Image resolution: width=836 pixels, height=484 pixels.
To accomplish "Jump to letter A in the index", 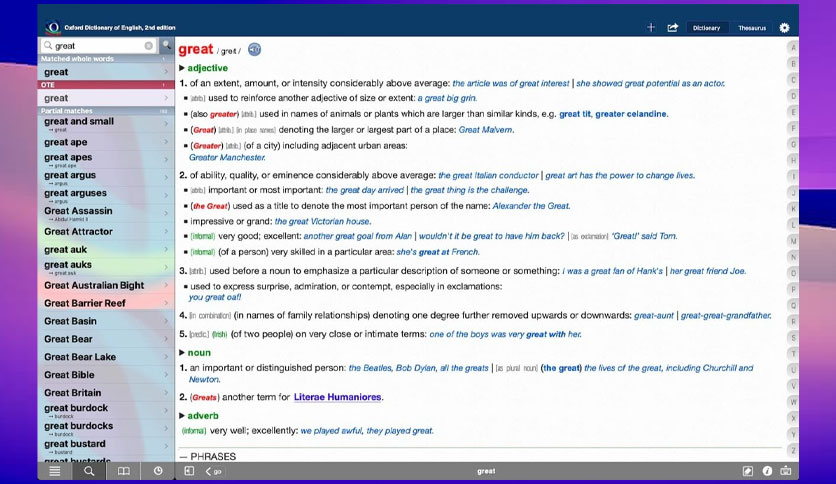I will [x=793, y=47].
